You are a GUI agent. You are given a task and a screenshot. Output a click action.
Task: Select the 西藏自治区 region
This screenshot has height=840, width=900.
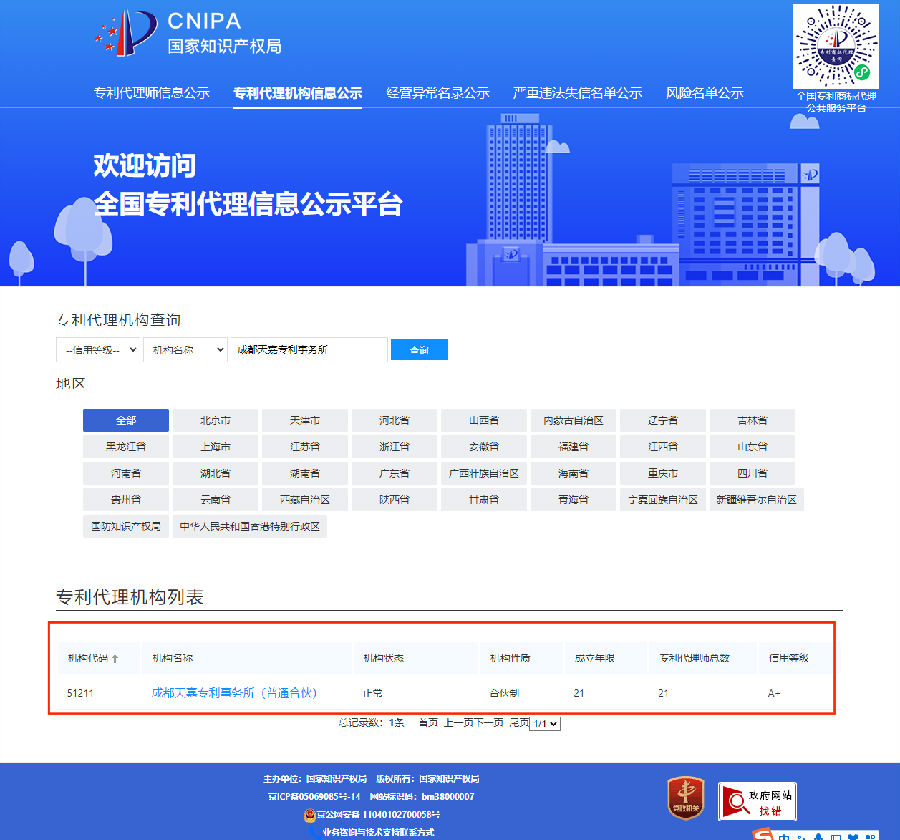[x=305, y=500]
